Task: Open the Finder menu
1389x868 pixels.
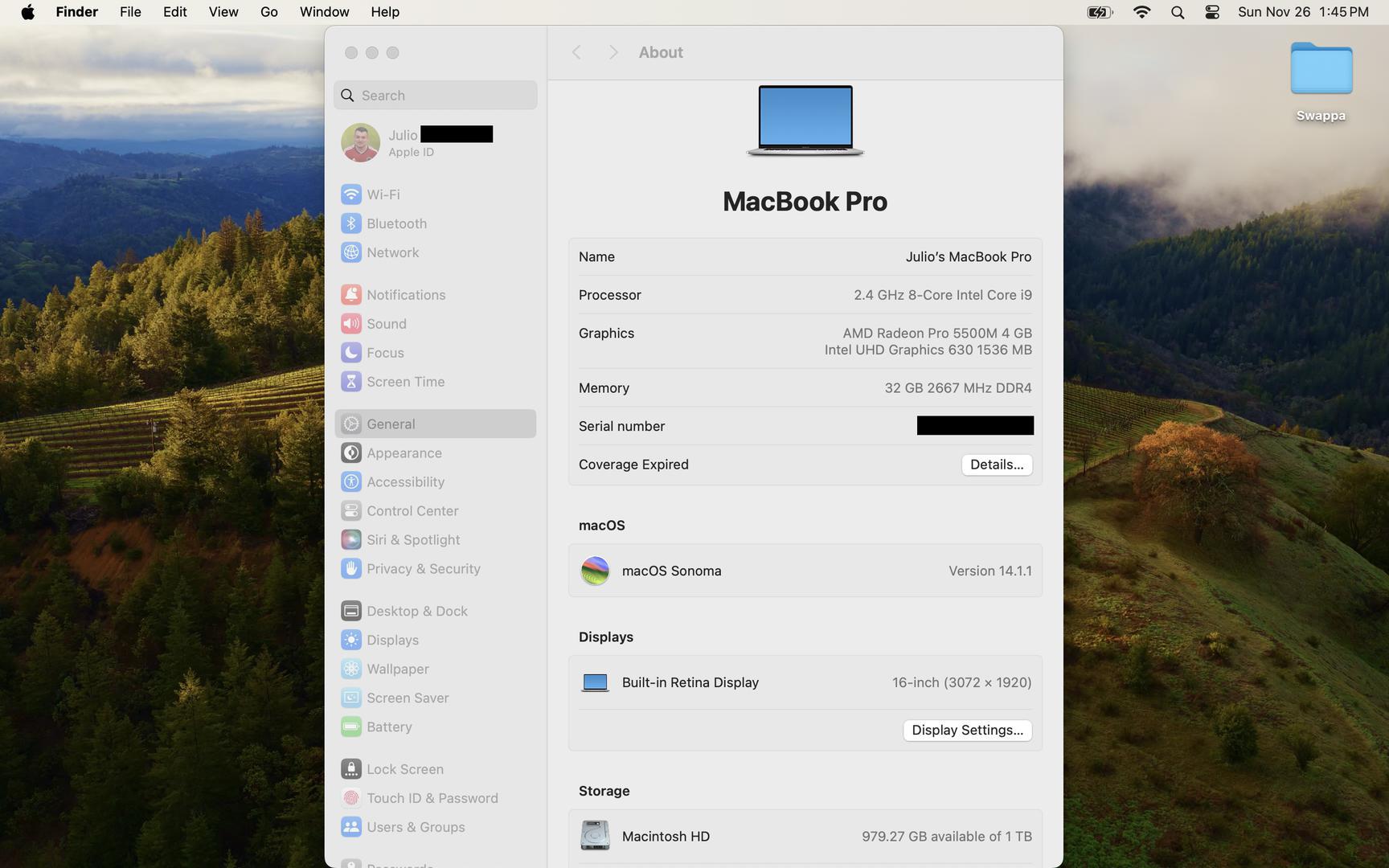Action: tap(77, 12)
